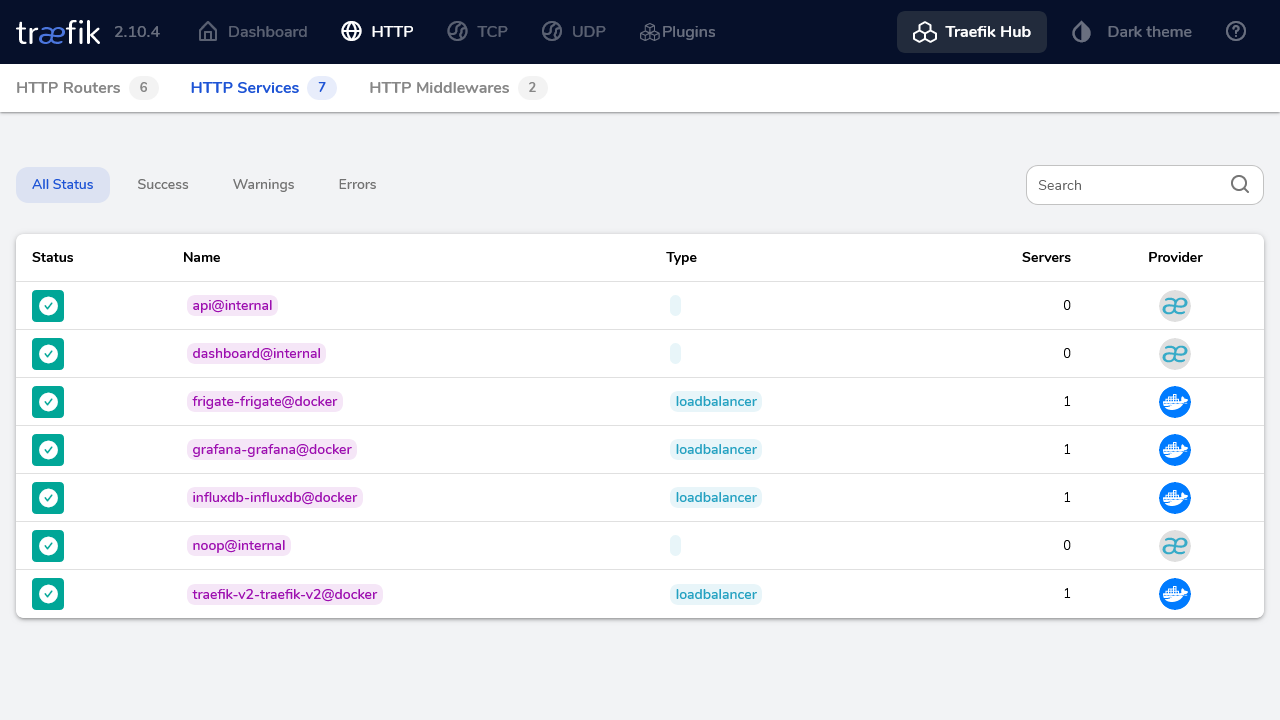The height and width of the screenshot is (720, 1280).
Task: Click the Docker provider icon for frigate-frigate@docker
Action: click(x=1174, y=402)
